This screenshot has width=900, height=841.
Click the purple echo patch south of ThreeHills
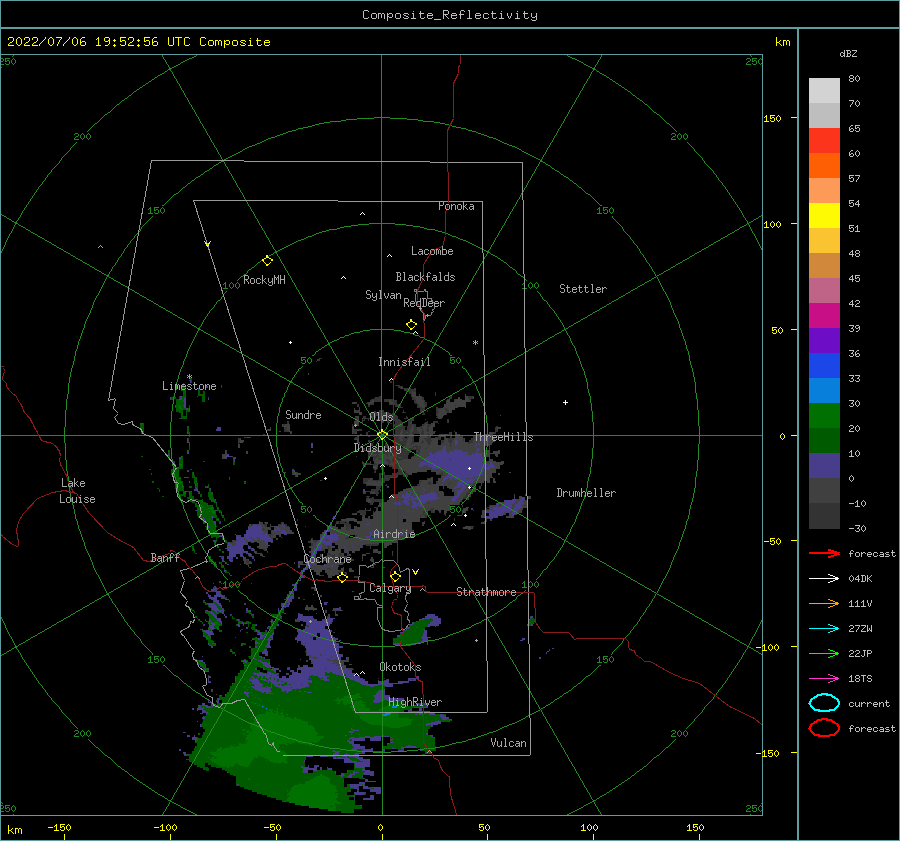click(x=459, y=465)
